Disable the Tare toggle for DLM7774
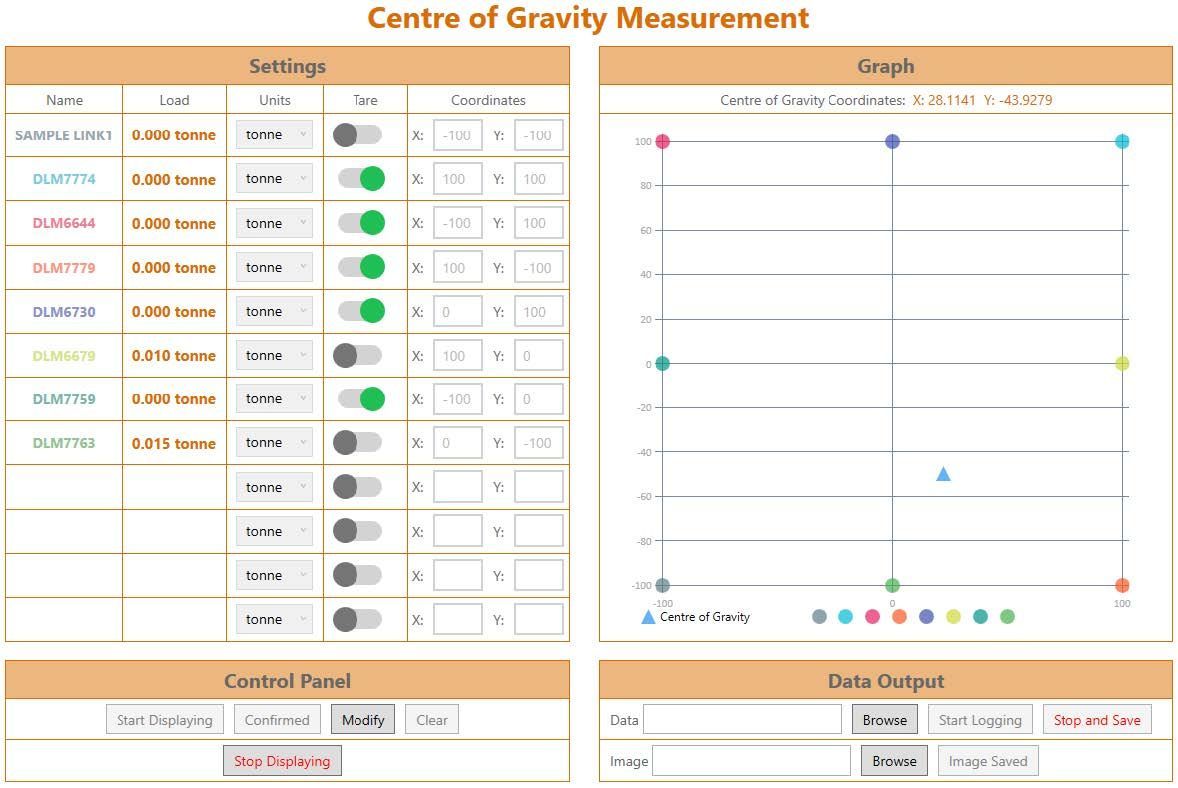1178x788 pixels. [364, 178]
